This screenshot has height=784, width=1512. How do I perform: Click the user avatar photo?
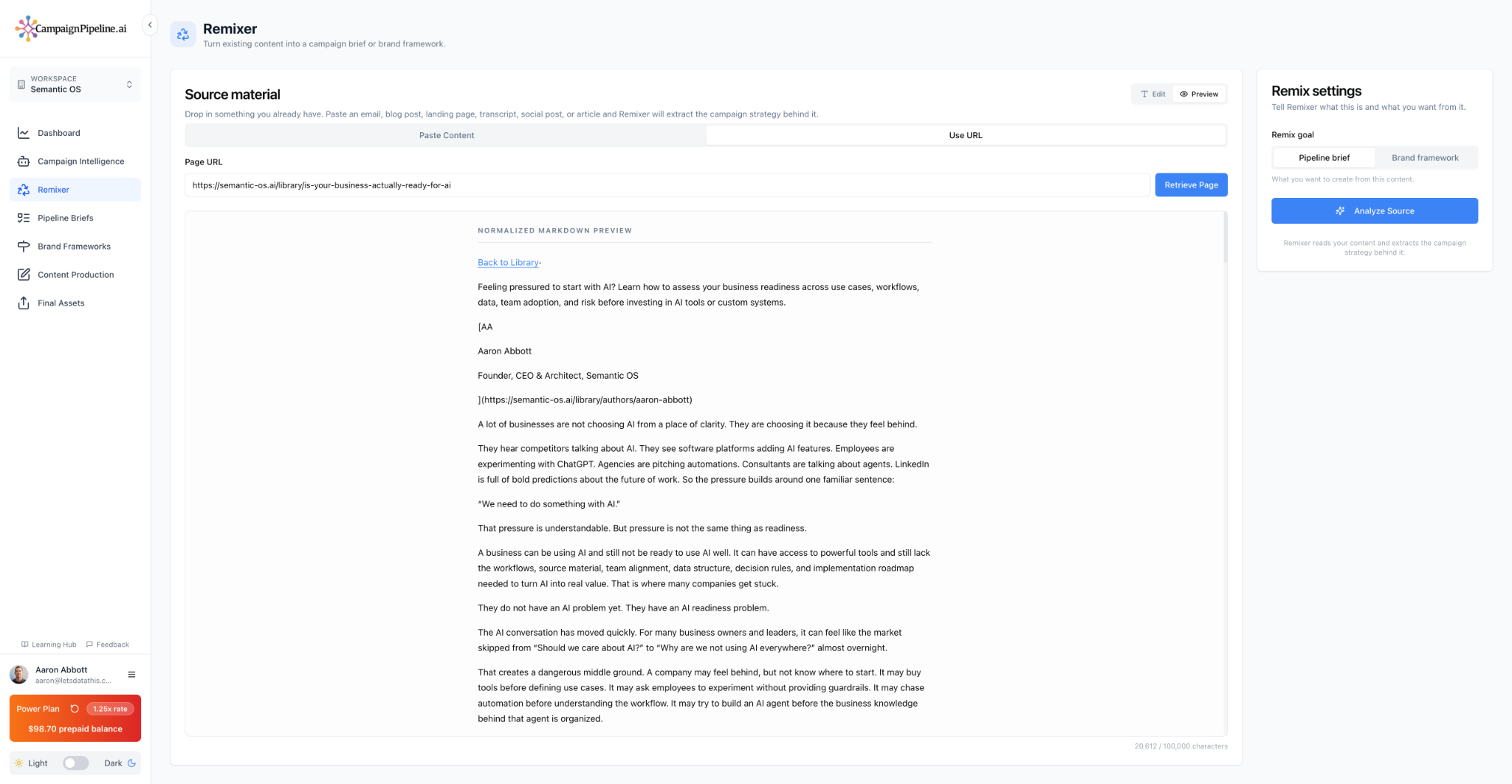click(19, 674)
